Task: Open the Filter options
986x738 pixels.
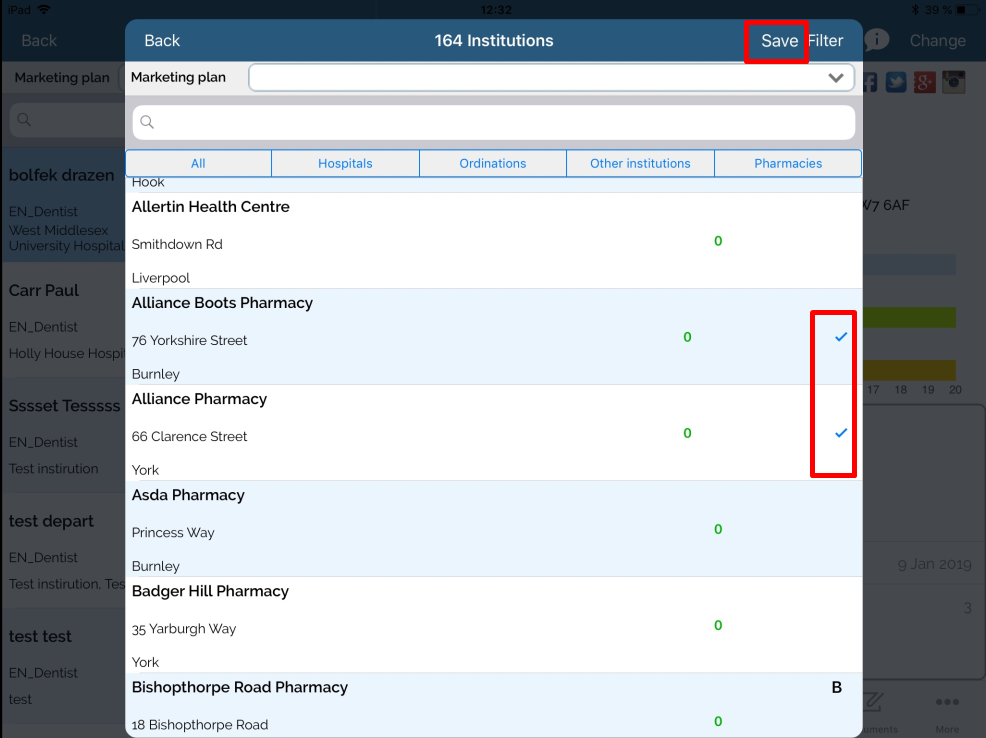Action: click(826, 41)
